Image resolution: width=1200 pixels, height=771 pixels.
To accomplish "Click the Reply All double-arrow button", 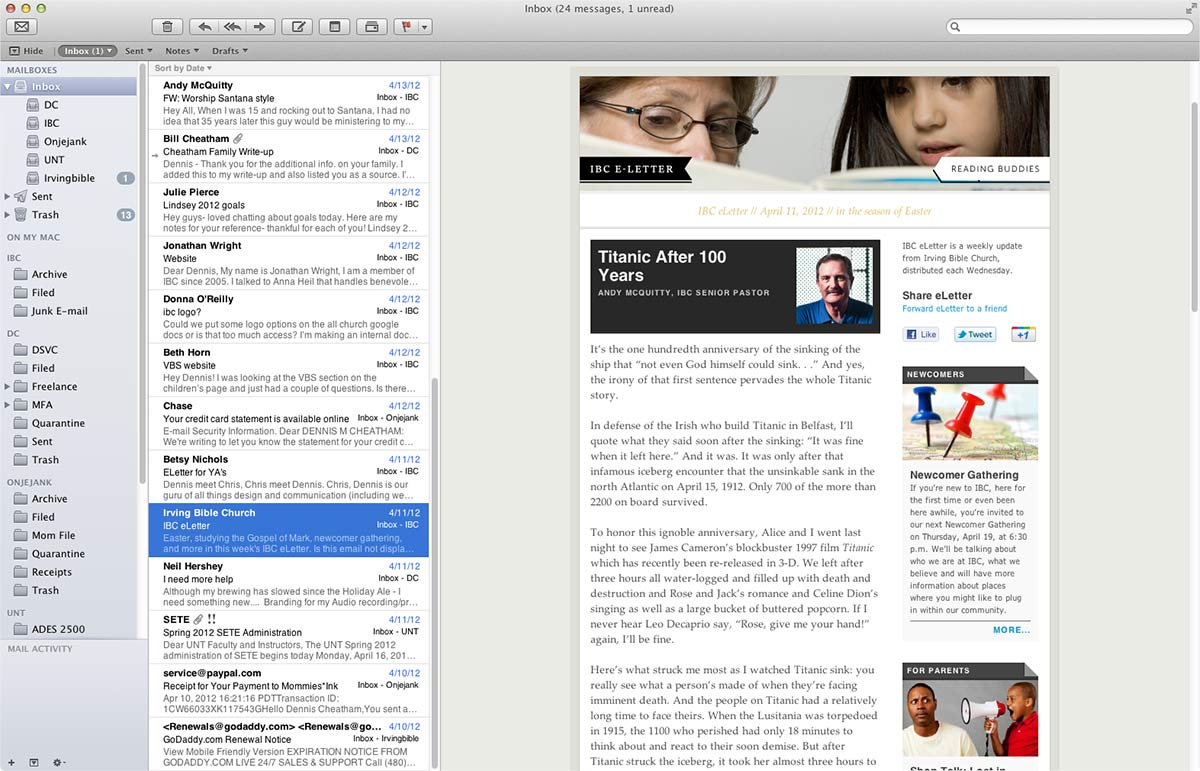I will click(233, 27).
